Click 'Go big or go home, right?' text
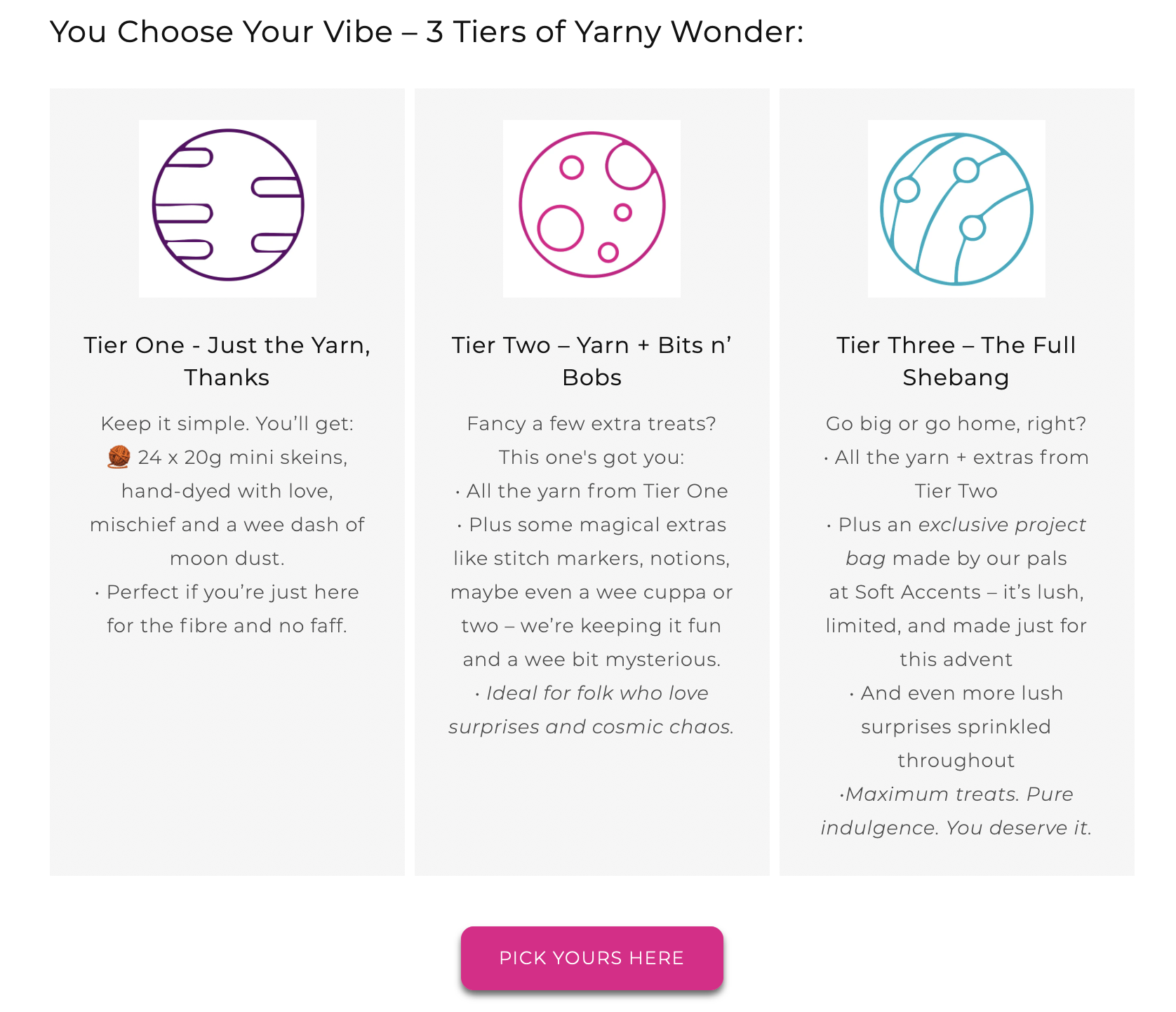This screenshot has width=1176, height=1012. (x=956, y=423)
